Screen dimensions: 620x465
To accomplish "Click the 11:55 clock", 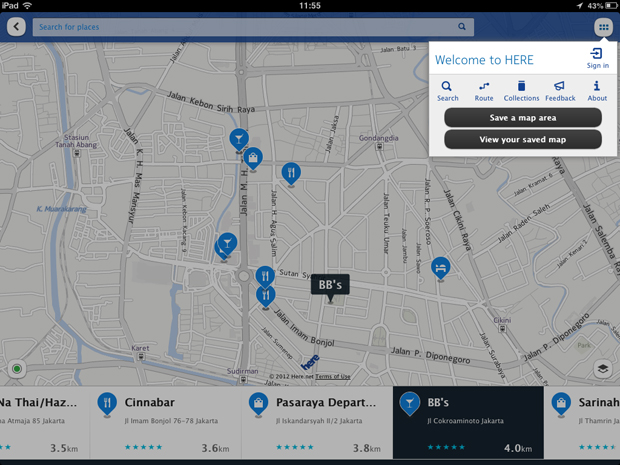I will pos(310,6).
